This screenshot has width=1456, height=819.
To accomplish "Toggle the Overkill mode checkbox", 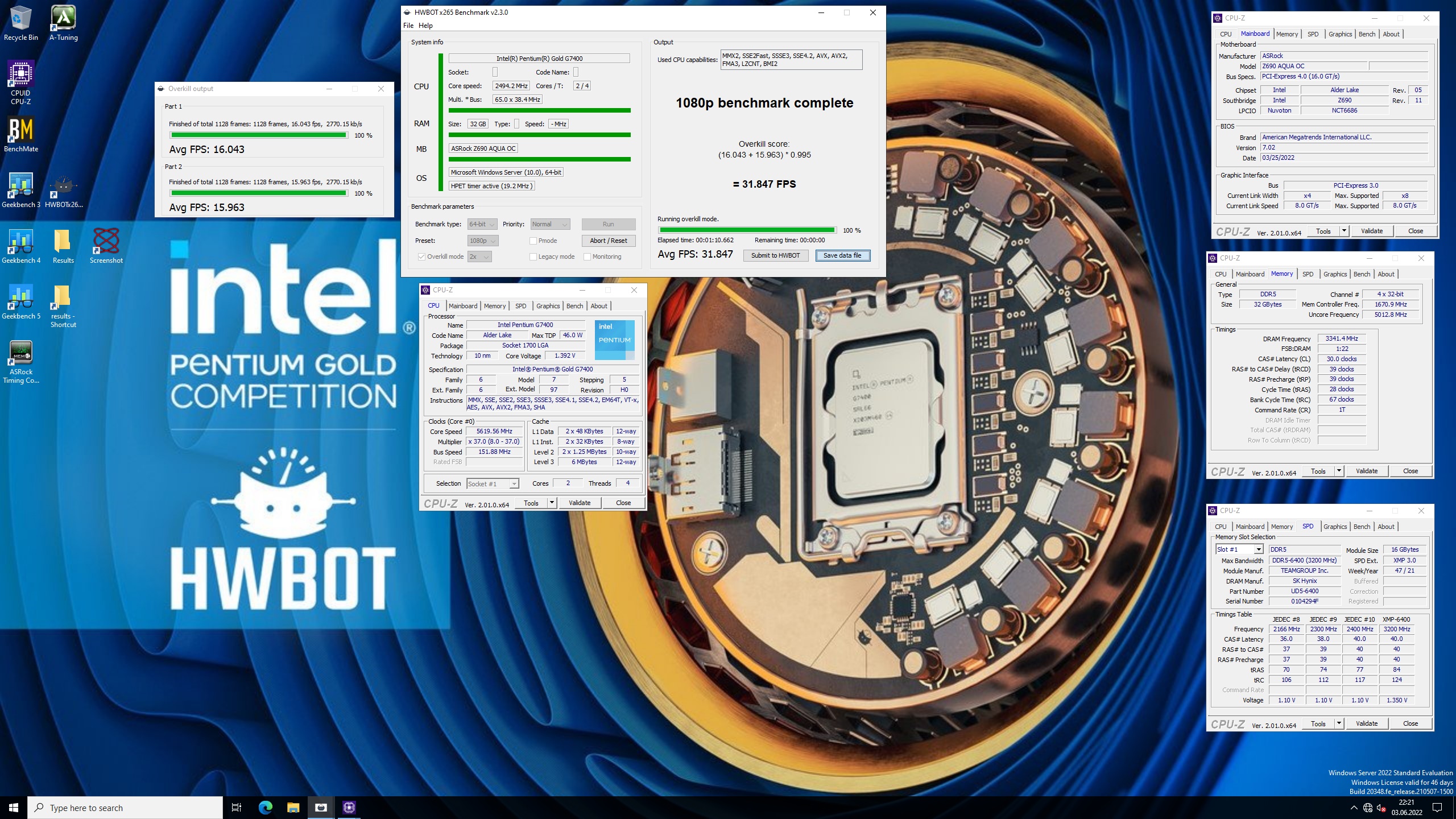I will point(421,257).
